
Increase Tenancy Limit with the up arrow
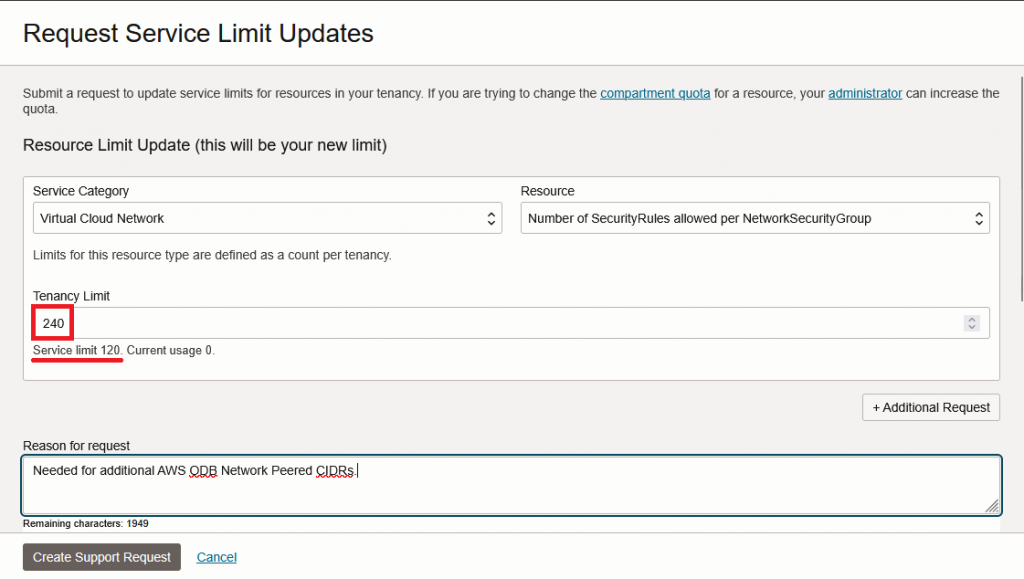[971, 319]
